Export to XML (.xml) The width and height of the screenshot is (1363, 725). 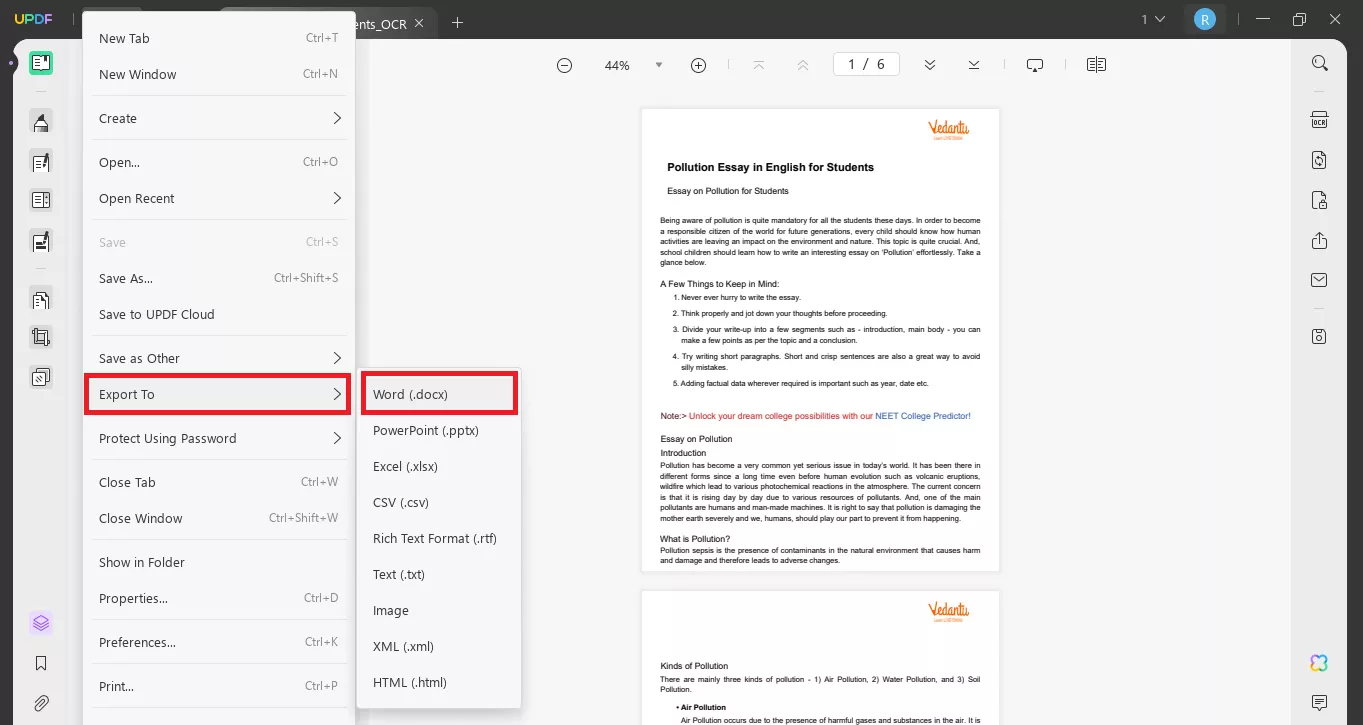[x=439, y=646]
